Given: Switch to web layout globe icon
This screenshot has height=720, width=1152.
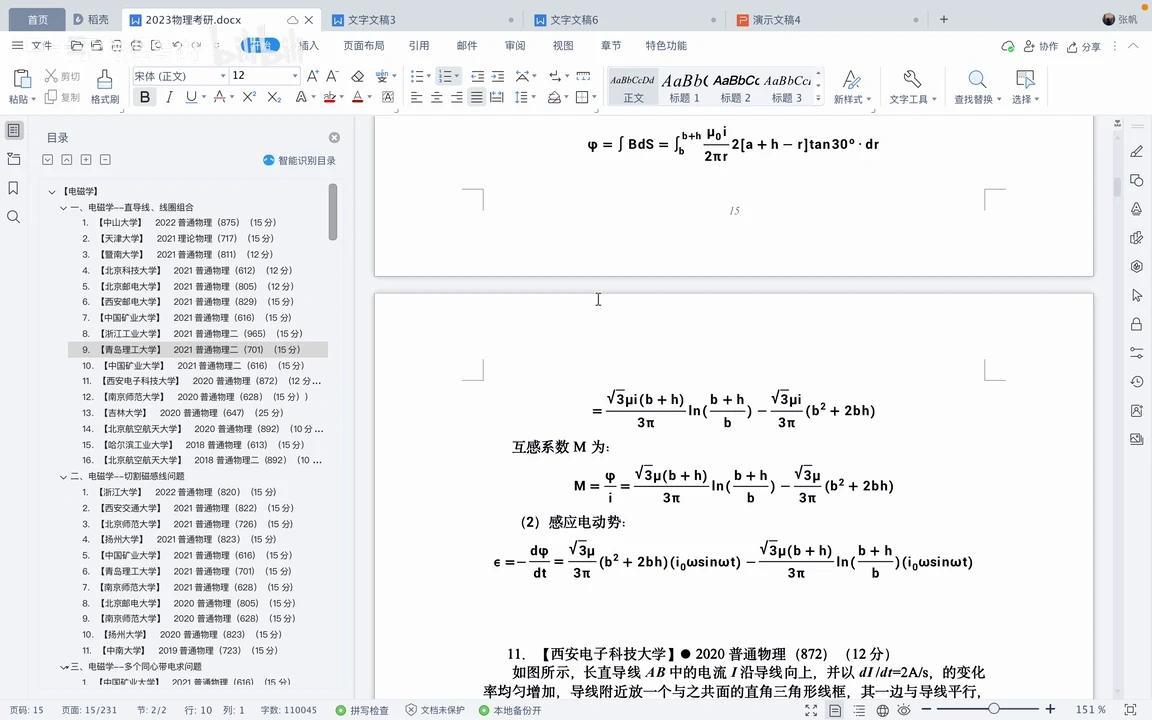Looking at the screenshot, I should coord(882,710).
